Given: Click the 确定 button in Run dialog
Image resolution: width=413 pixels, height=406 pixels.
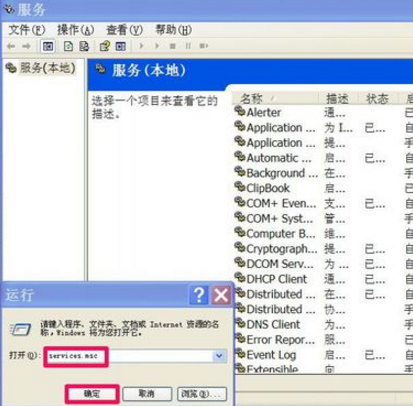Looking at the screenshot, I should (92, 394).
